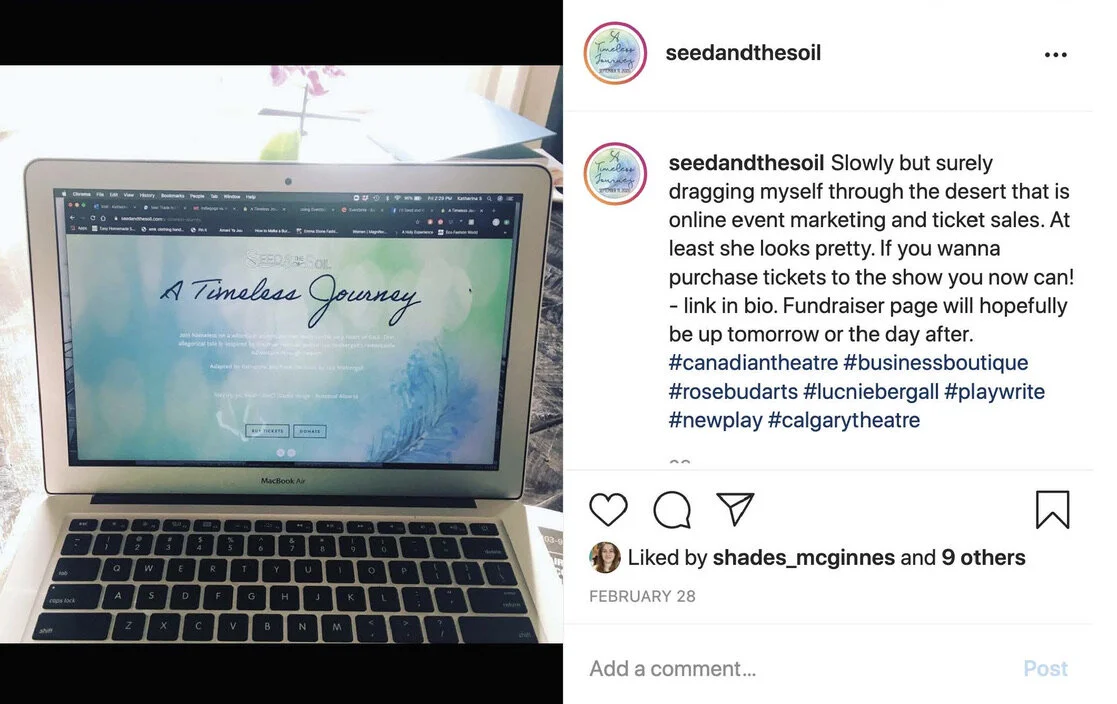Open the #rosebudarts hashtag
The height and width of the screenshot is (704, 1117).
(x=733, y=391)
